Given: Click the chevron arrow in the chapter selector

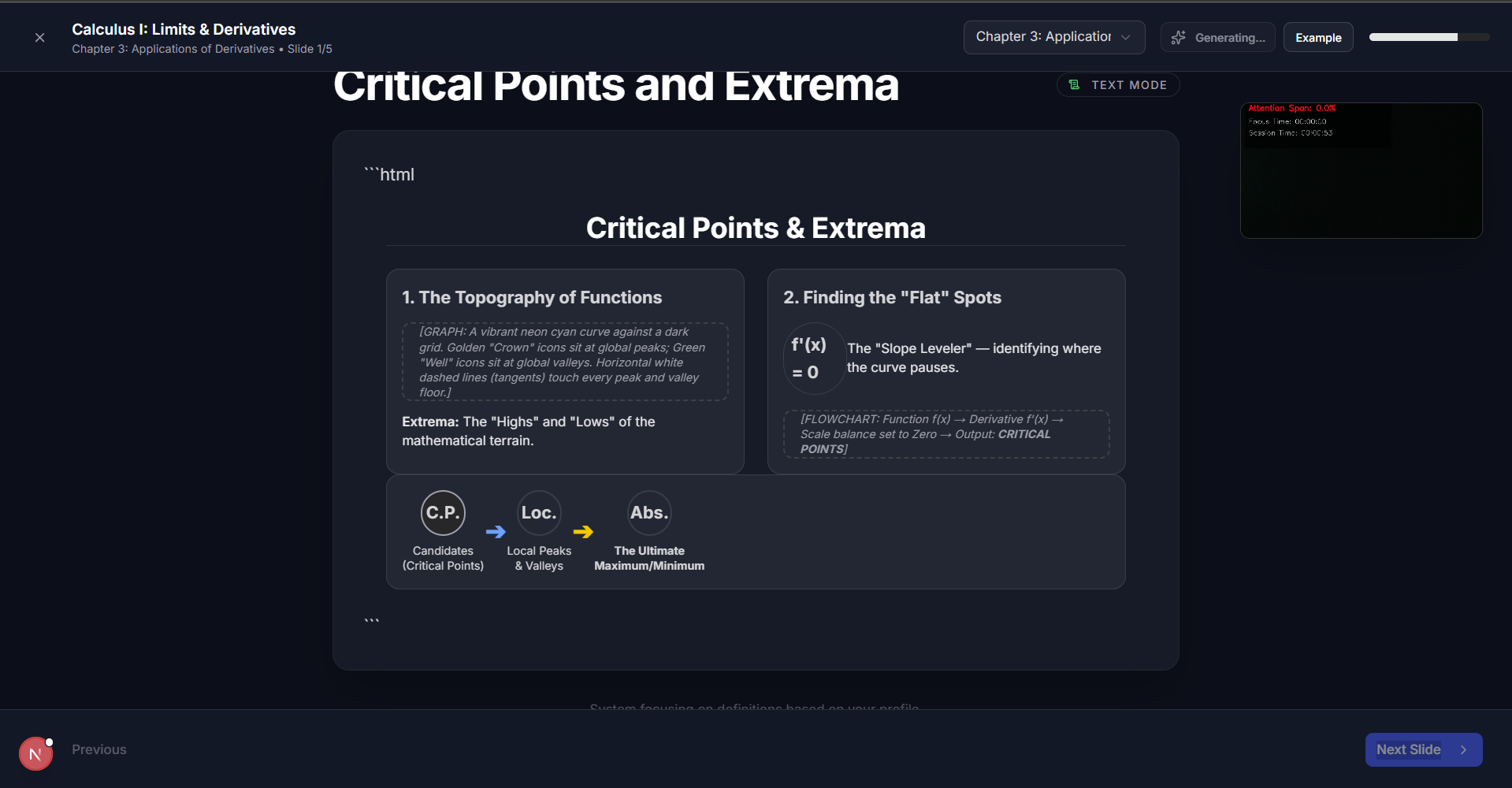Looking at the screenshot, I should (1125, 37).
